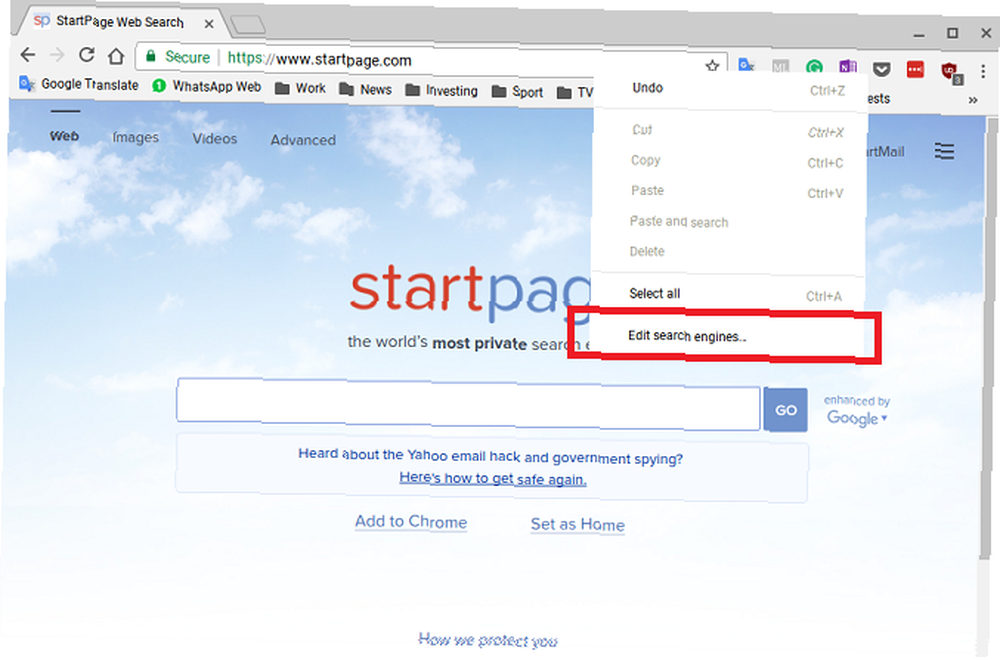Screen dimensions: 1000x660
Task: Click the GO search button
Action: pos(786,410)
